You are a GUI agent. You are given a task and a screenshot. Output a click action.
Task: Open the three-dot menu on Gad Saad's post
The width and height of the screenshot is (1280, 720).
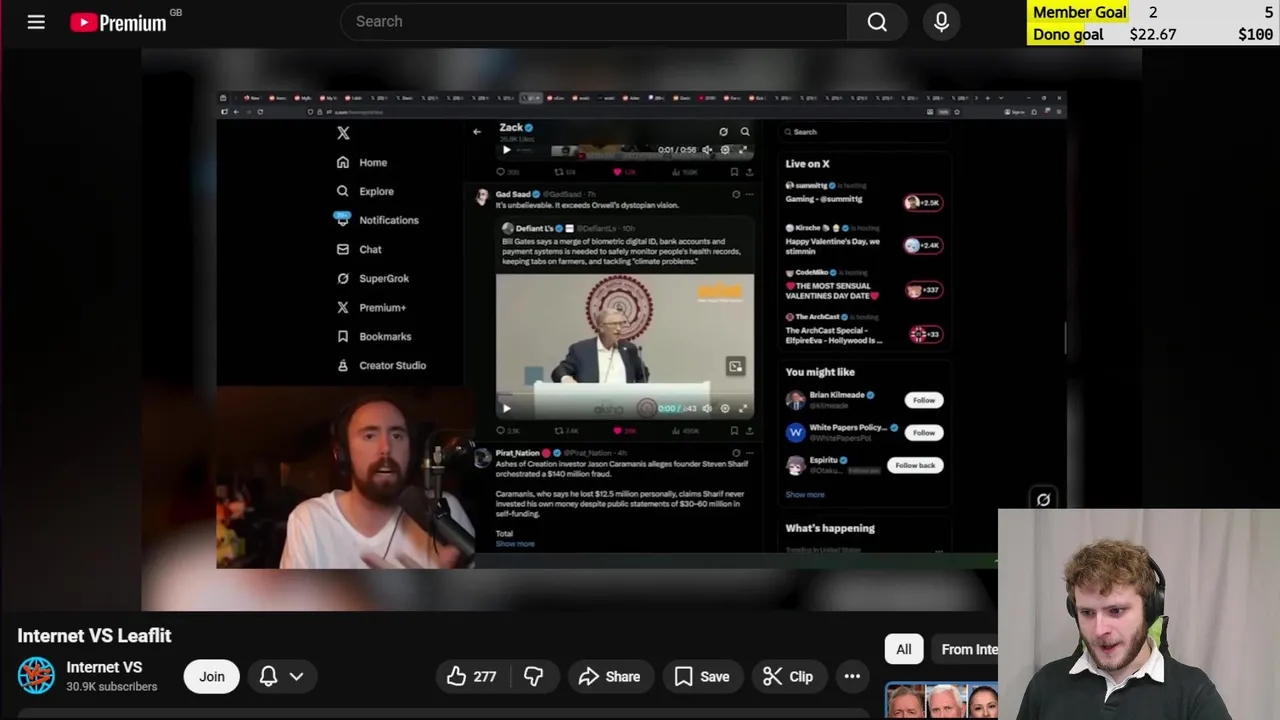tap(749, 194)
